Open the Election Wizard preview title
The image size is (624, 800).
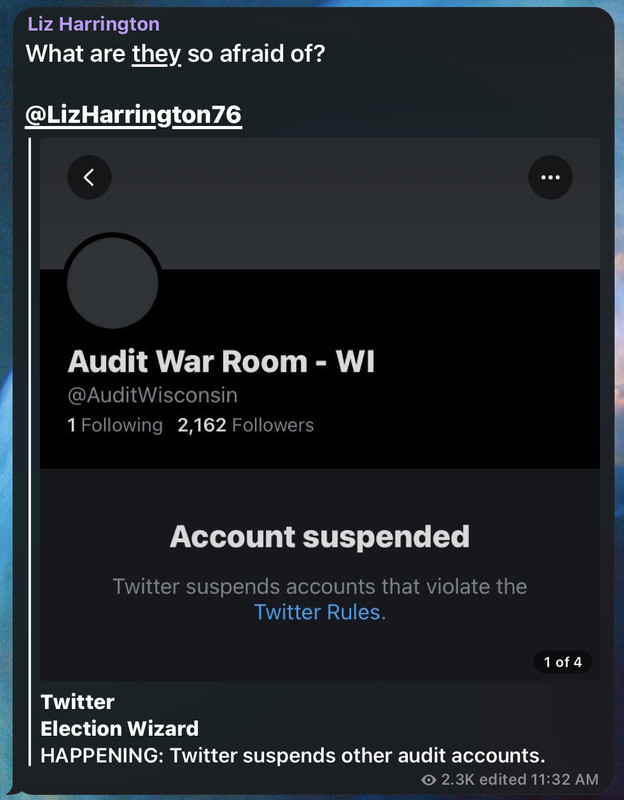click(x=119, y=729)
